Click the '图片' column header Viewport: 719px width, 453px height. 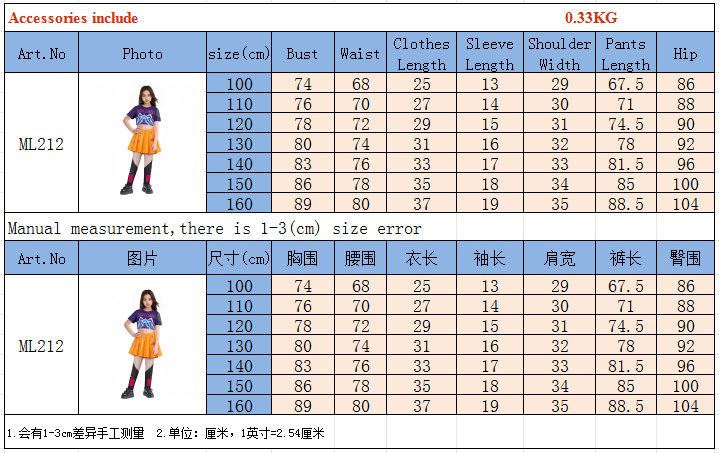tap(142, 259)
